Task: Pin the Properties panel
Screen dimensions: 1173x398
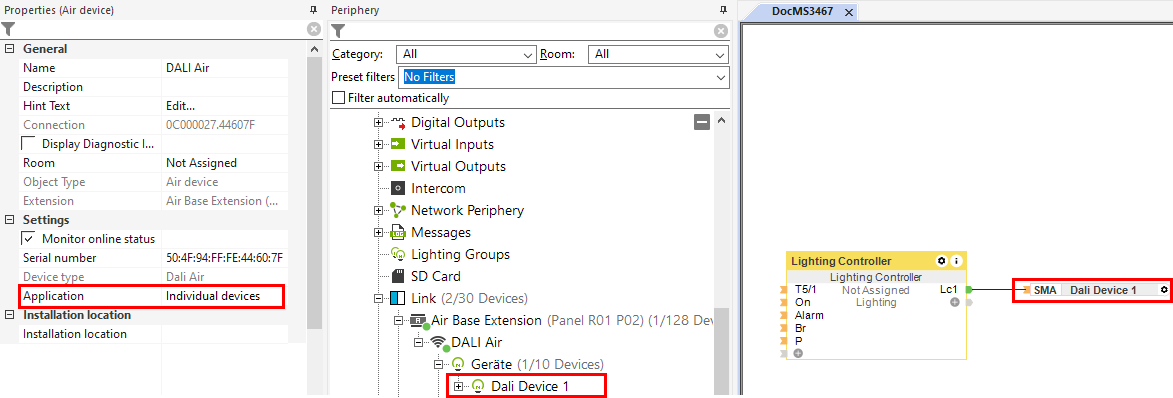Action: [x=313, y=10]
